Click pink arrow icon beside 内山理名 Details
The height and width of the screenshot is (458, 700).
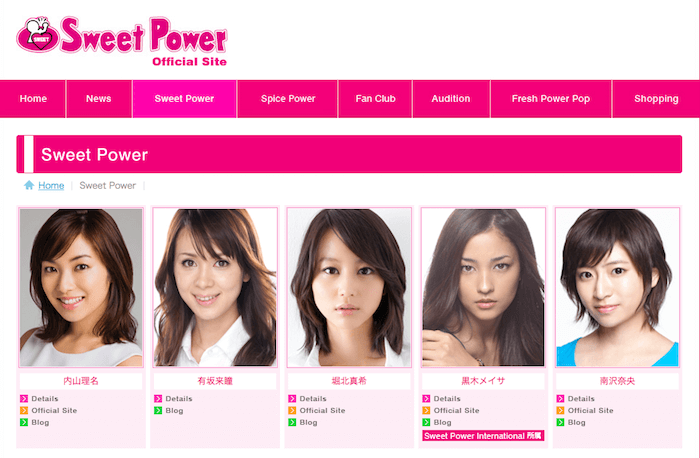point(24,399)
